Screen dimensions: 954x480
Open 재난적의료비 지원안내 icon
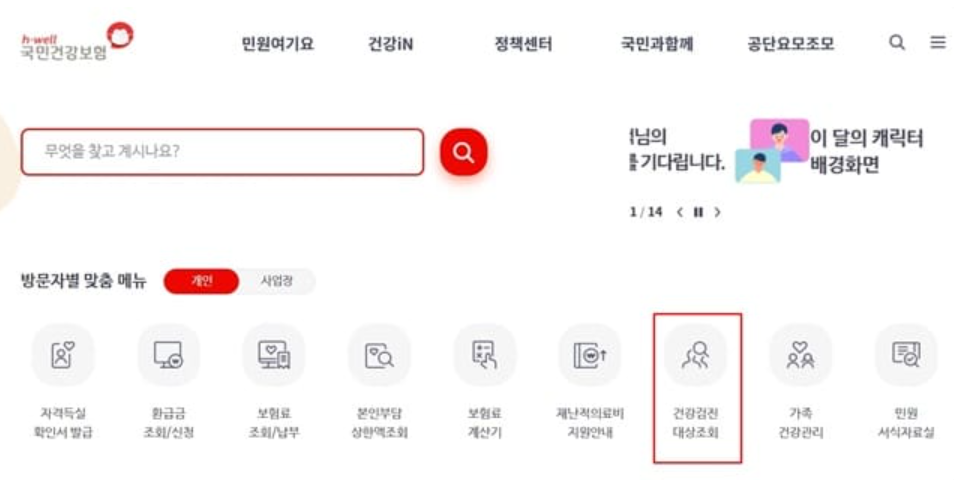coord(590,355)
